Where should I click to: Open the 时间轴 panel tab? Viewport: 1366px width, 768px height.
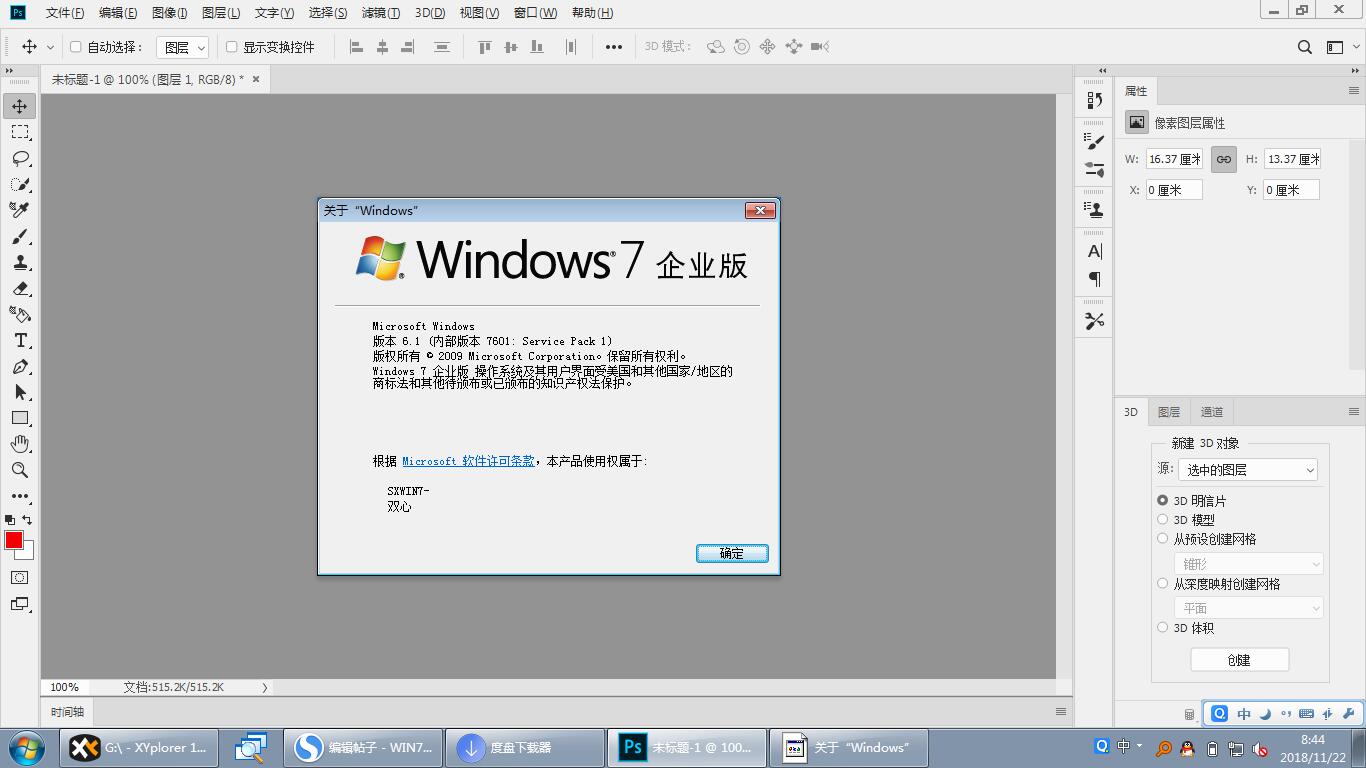click(67, 712)
